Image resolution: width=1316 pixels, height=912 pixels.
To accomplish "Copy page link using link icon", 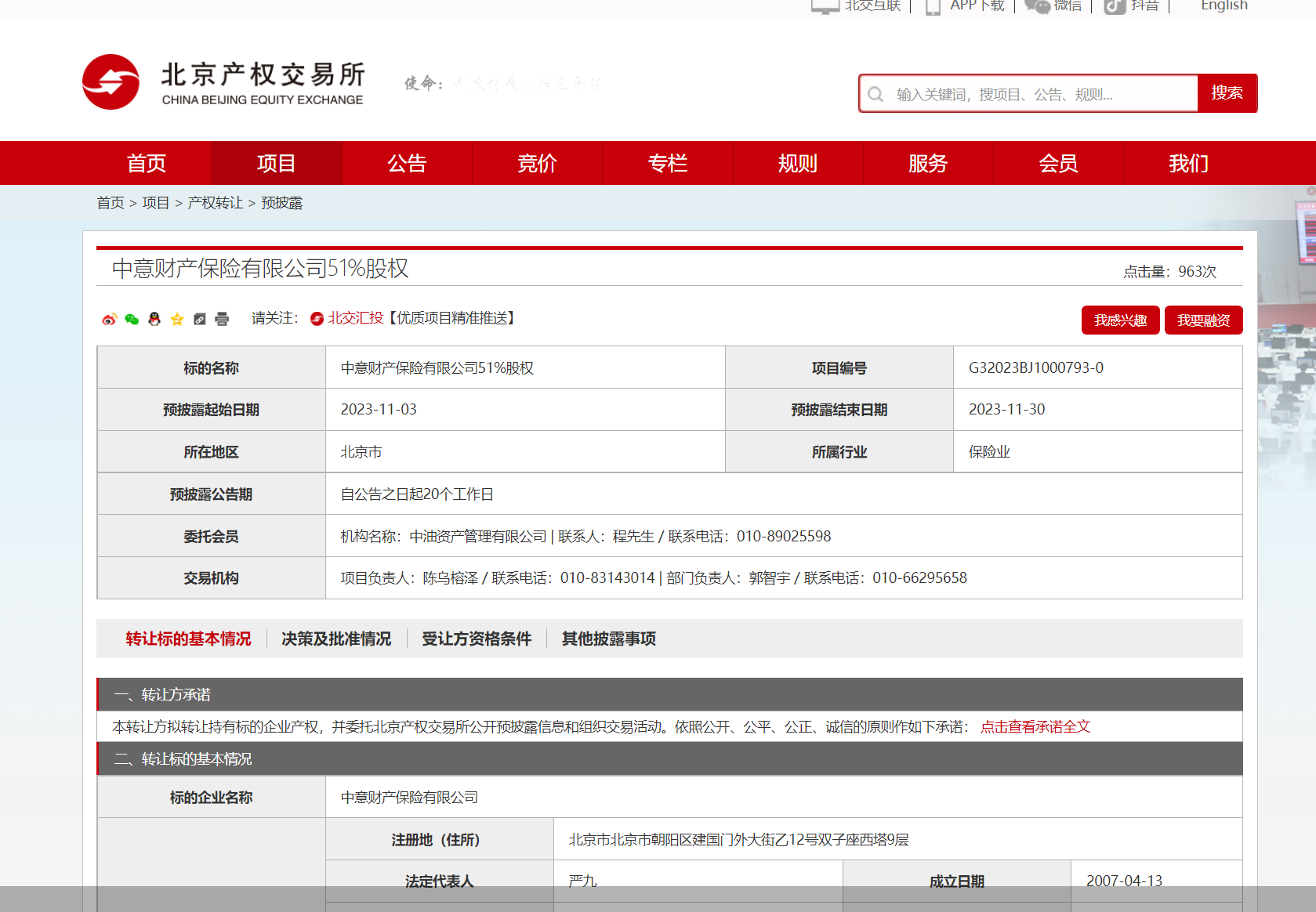I will [199, 320].
